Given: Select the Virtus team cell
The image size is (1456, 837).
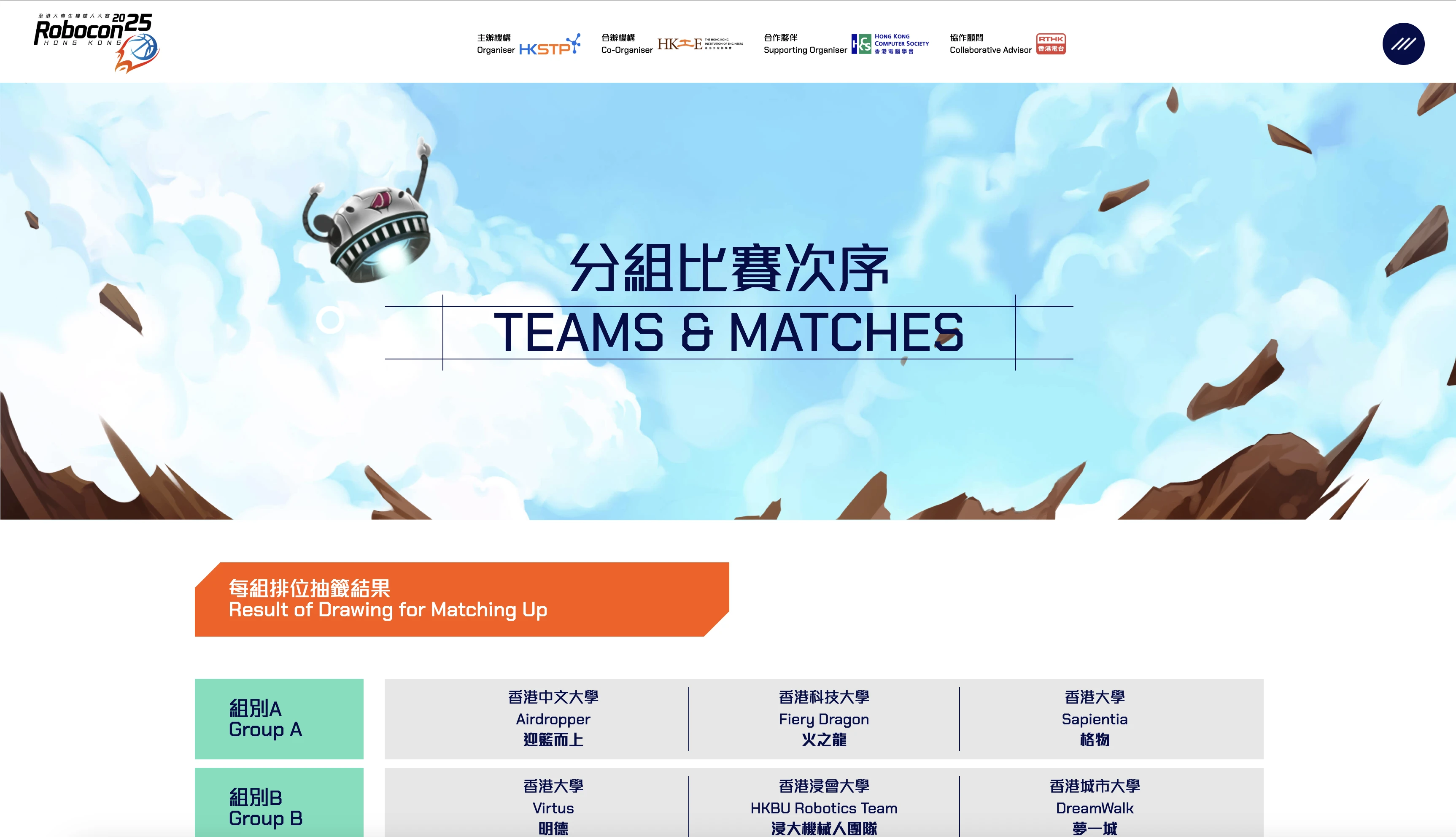Looking at the screenshot, I should tap(553, 807).
